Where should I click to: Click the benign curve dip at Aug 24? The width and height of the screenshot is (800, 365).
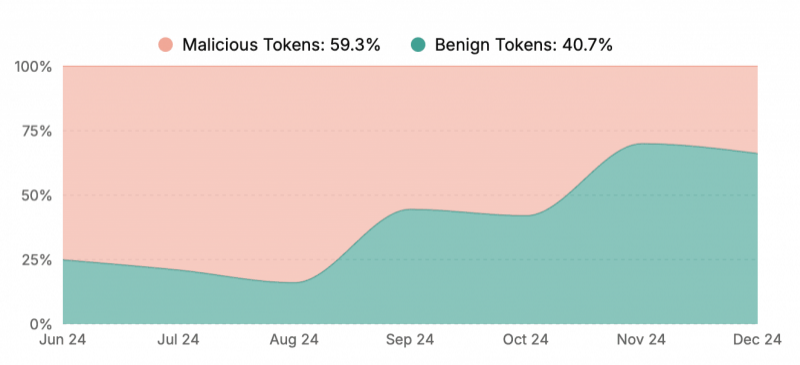coord(296,282)
